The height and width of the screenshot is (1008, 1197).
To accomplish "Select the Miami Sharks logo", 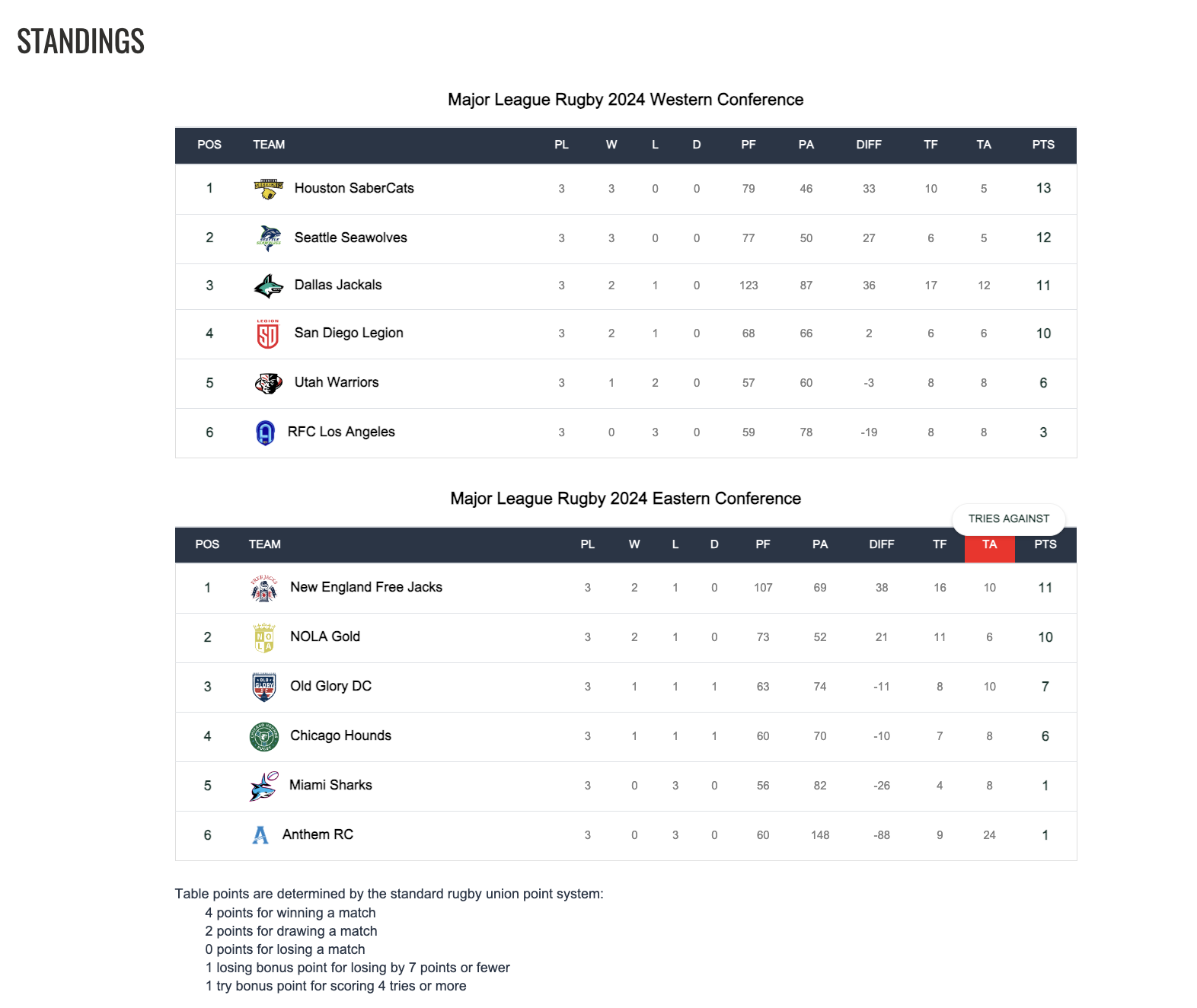I will click(264, 786).
